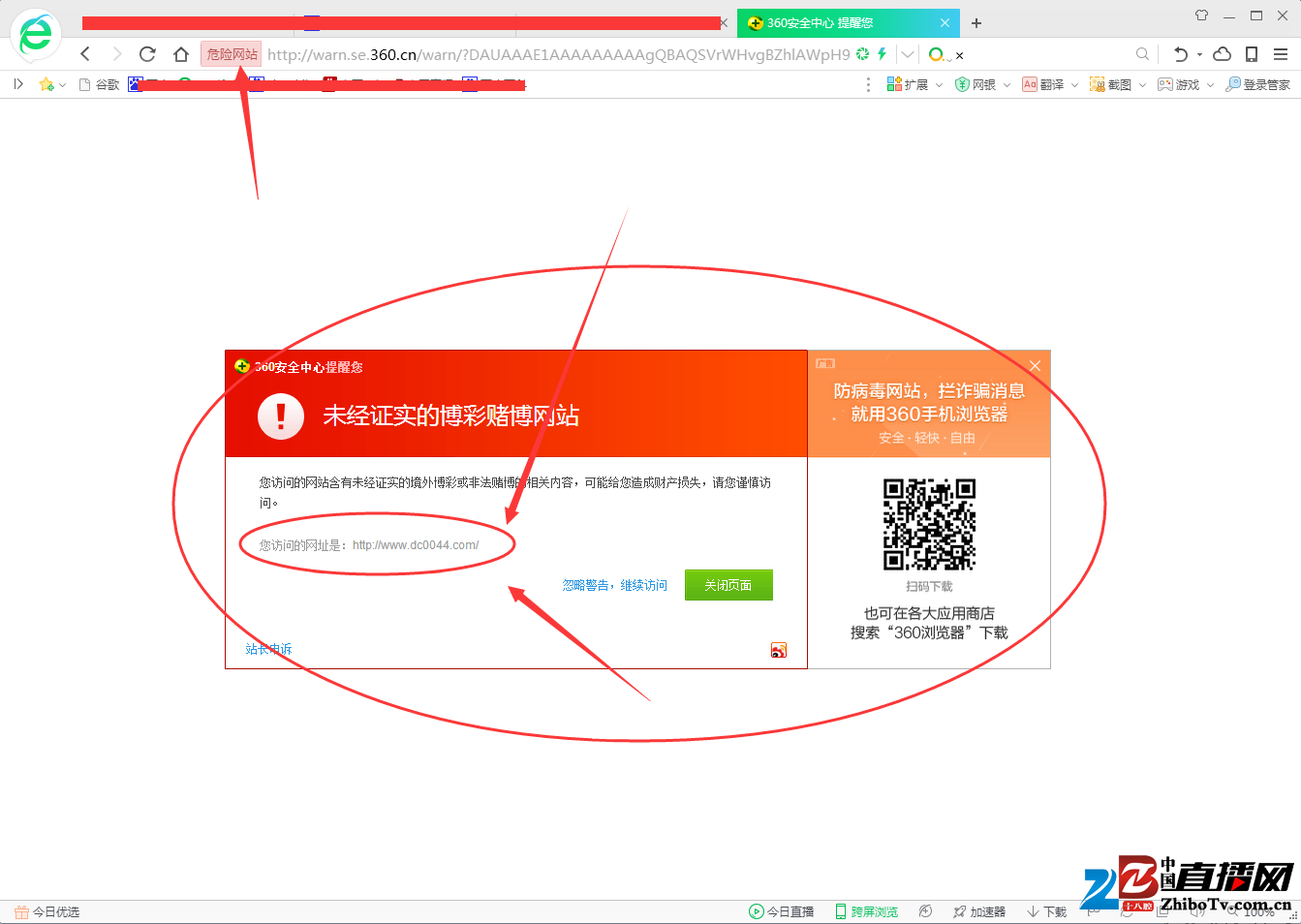Click the green 关闭页面 button
The height and width of the screenshot is (924, 1301).
point(728,584)
